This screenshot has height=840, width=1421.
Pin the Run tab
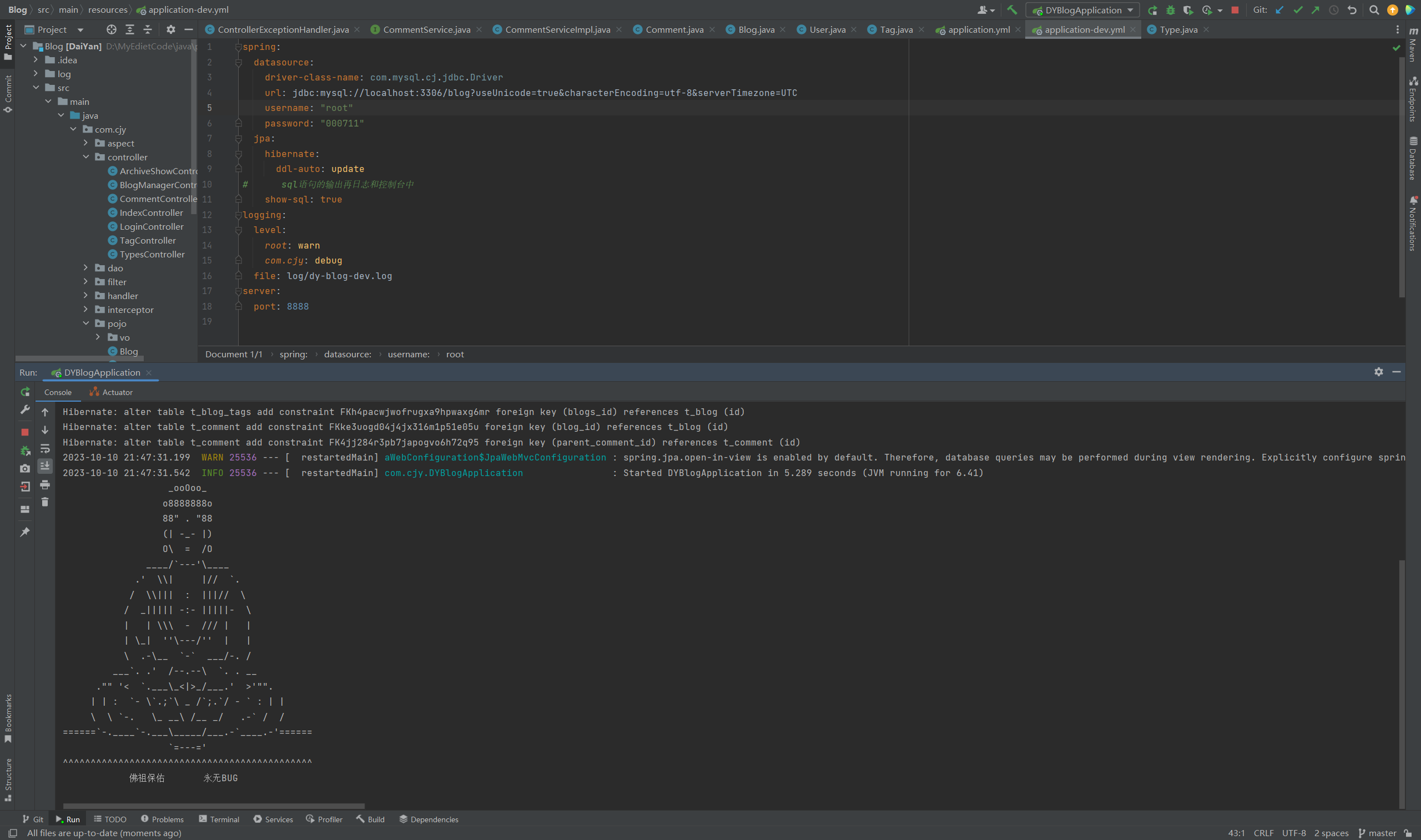(x=25, y=532)
